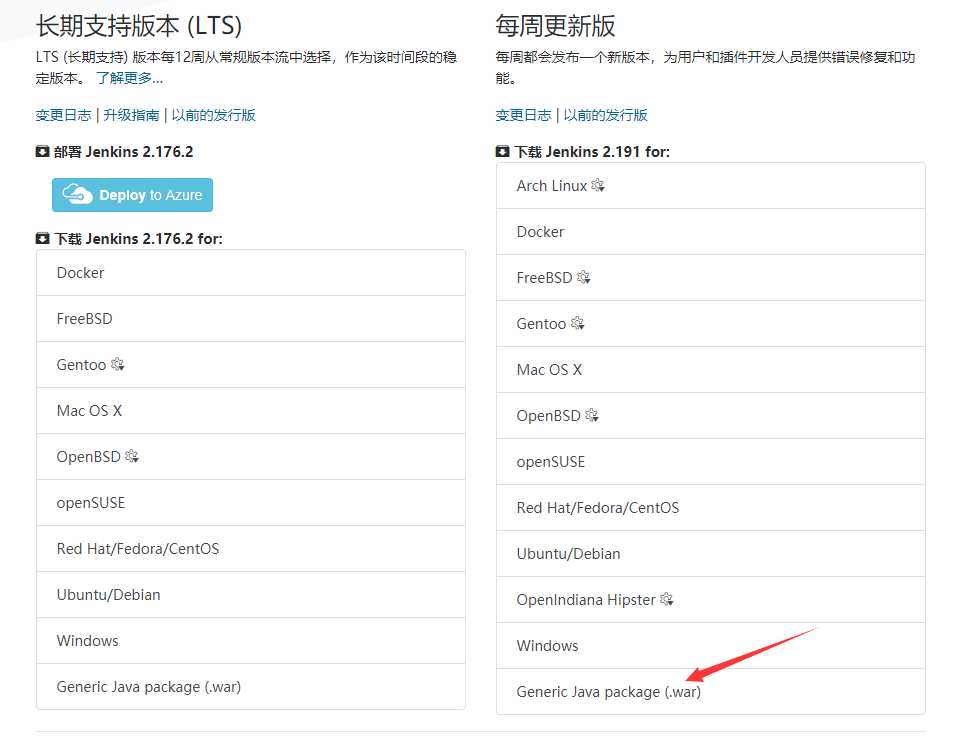Image resolution: width=970 pixels, height=739 pixels.
Task: Select Ubuntu/Debian in the weekly list
Action: click(711, 553)
